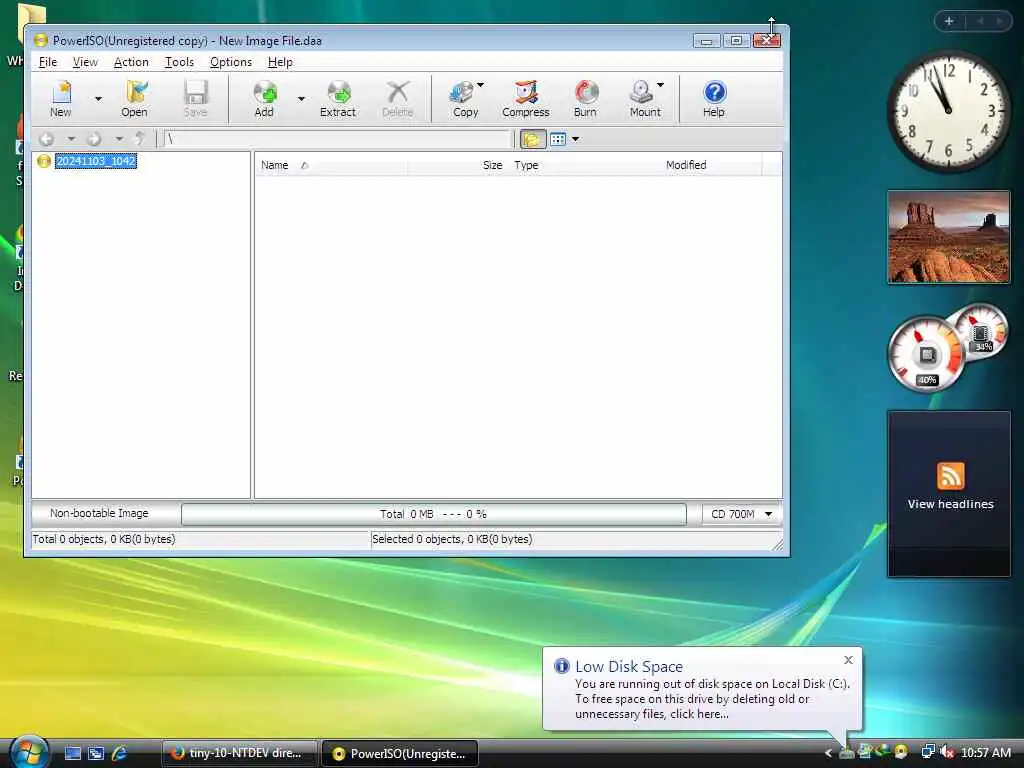The width and height of the screenshot is (1024, 768).
Task: Click the sidebar add gadgets plus button
Action: point(949,22)
